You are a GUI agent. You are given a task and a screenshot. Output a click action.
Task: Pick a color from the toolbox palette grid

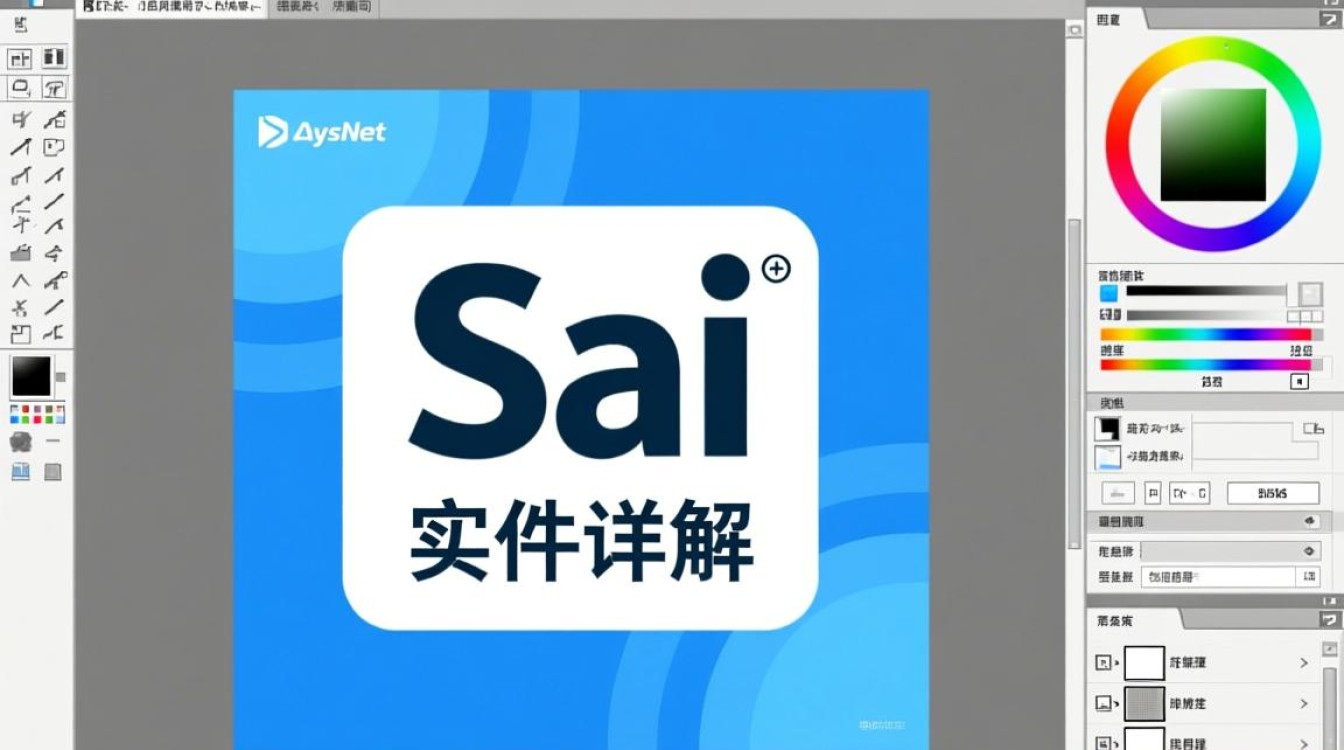(37, 413)
